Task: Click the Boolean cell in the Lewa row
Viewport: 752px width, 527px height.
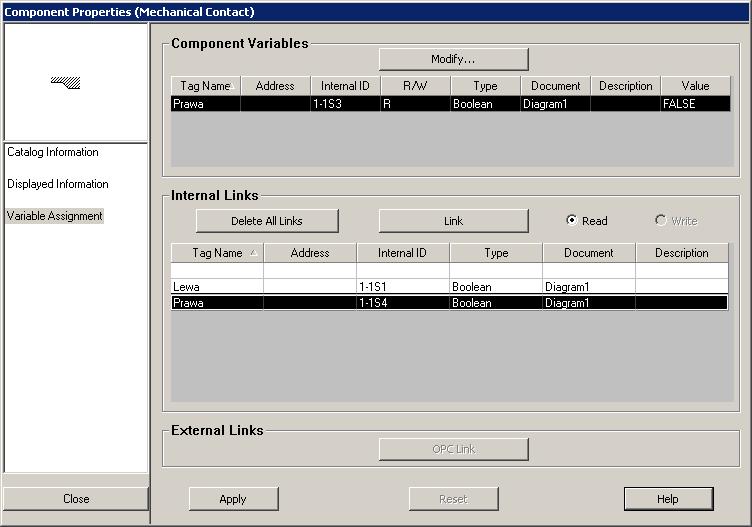Action: pyautogui.click(x=496, y=287)
